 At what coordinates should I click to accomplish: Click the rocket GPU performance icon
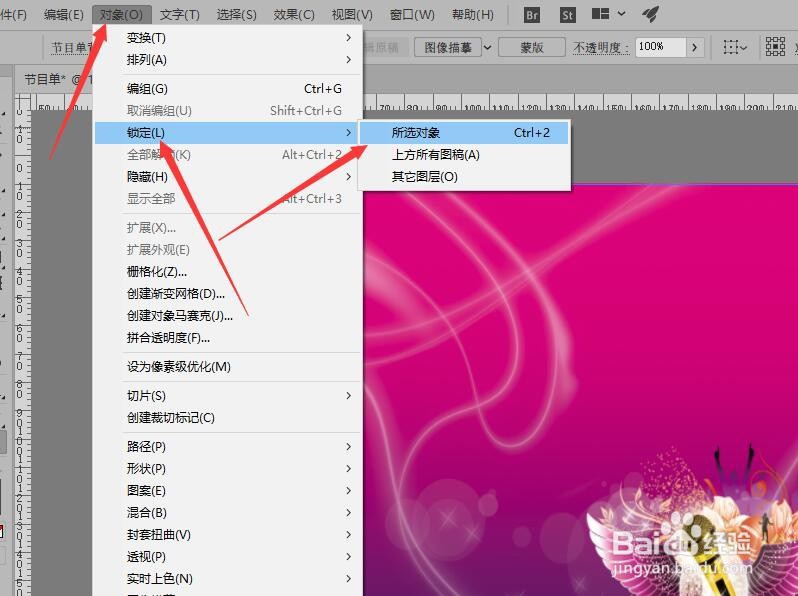(650, 14)
